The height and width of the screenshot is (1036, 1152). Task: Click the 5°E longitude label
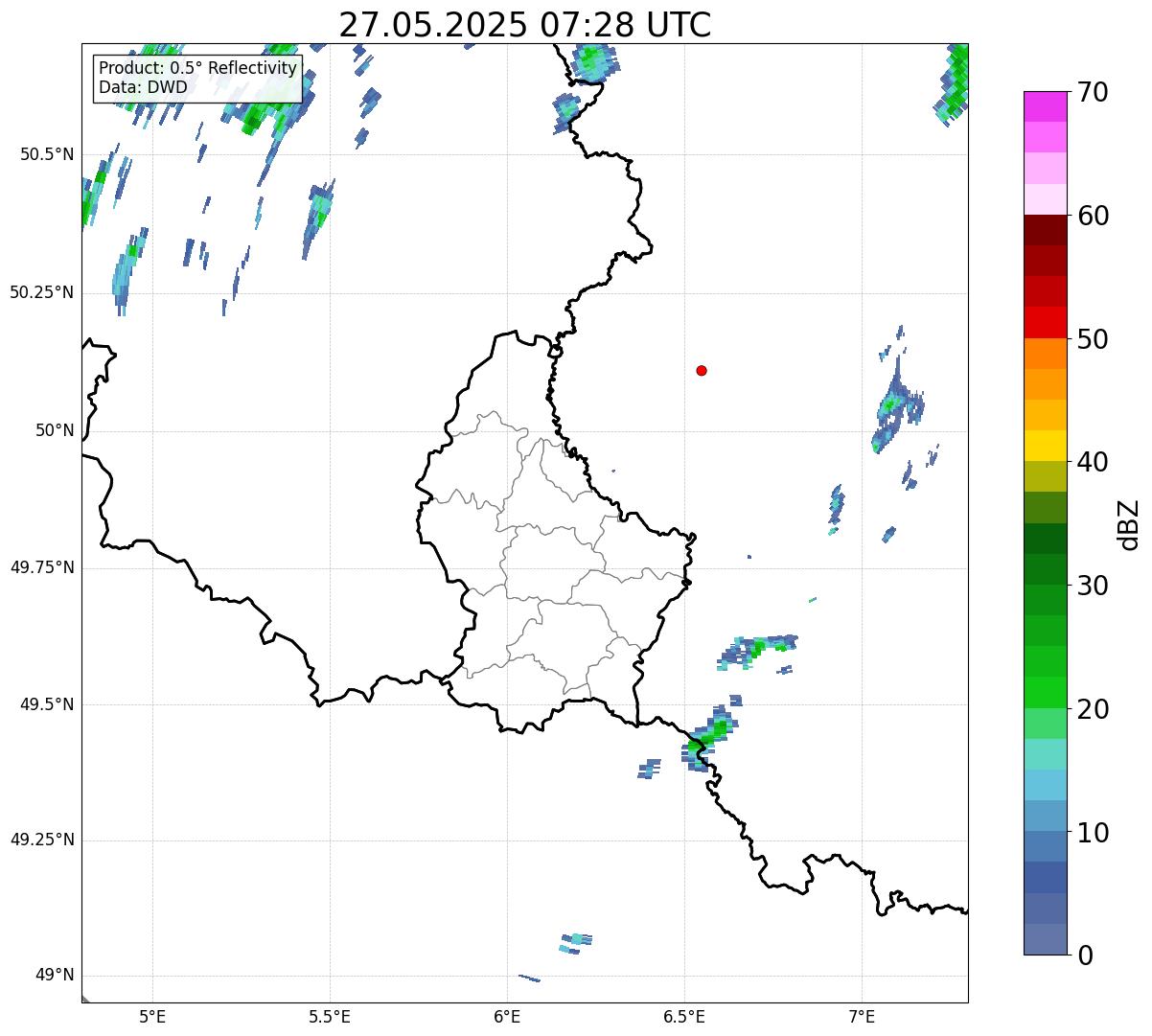click(152, 1017)
